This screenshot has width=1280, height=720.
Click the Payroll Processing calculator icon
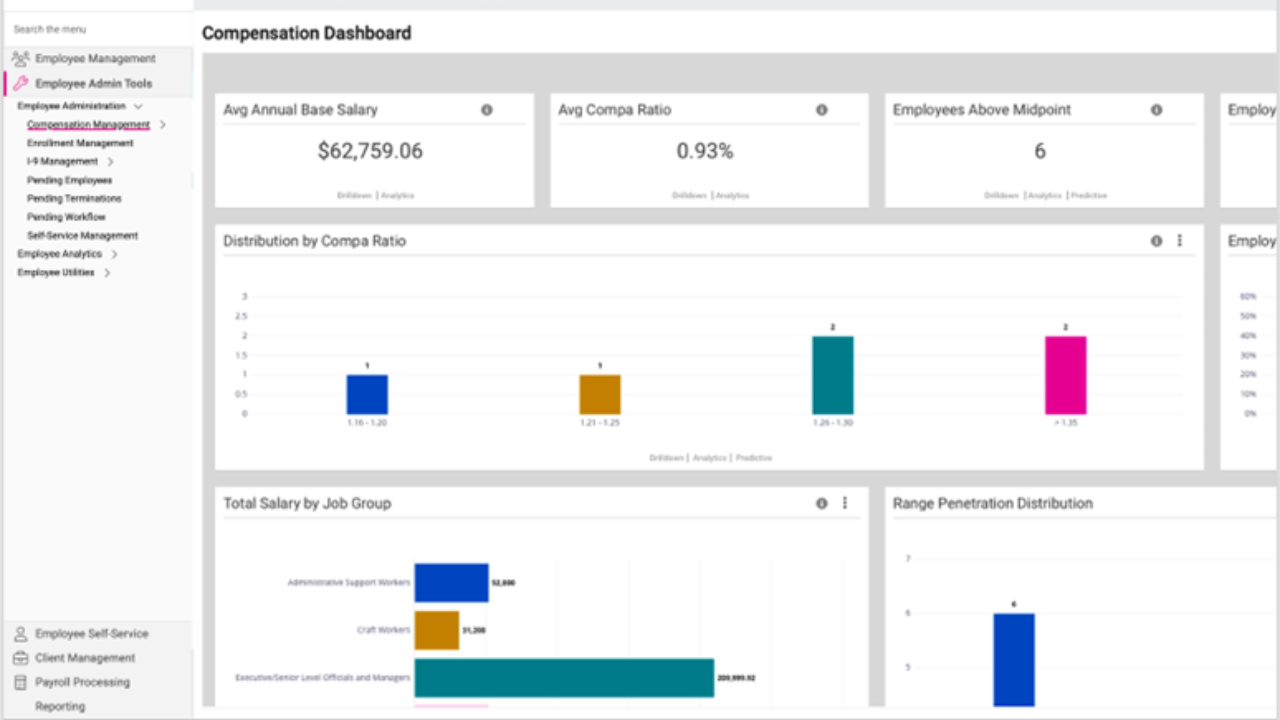pos(20,682)
